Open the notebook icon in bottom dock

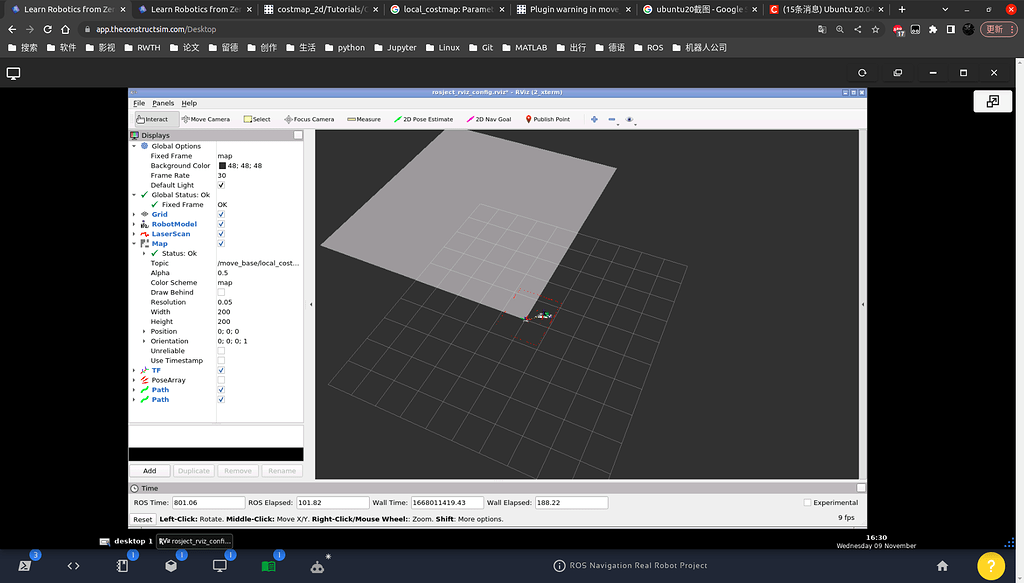click(122, 566)
